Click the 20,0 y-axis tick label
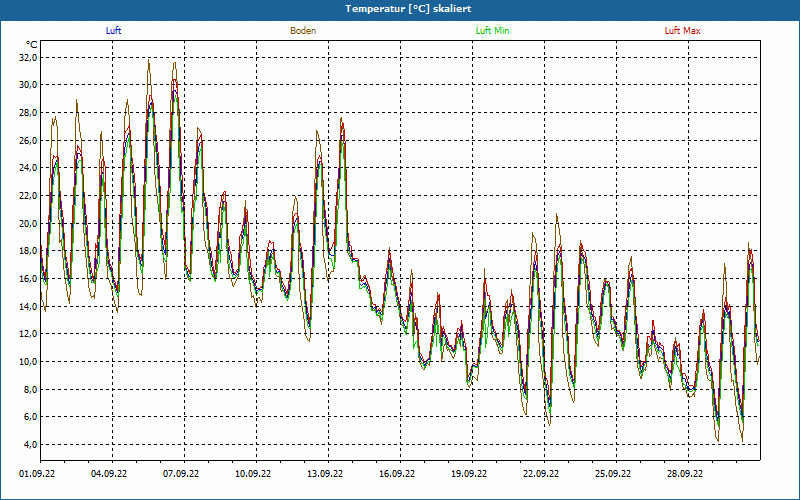The height and width of the screenshot is (500, 800). (28, 224)
